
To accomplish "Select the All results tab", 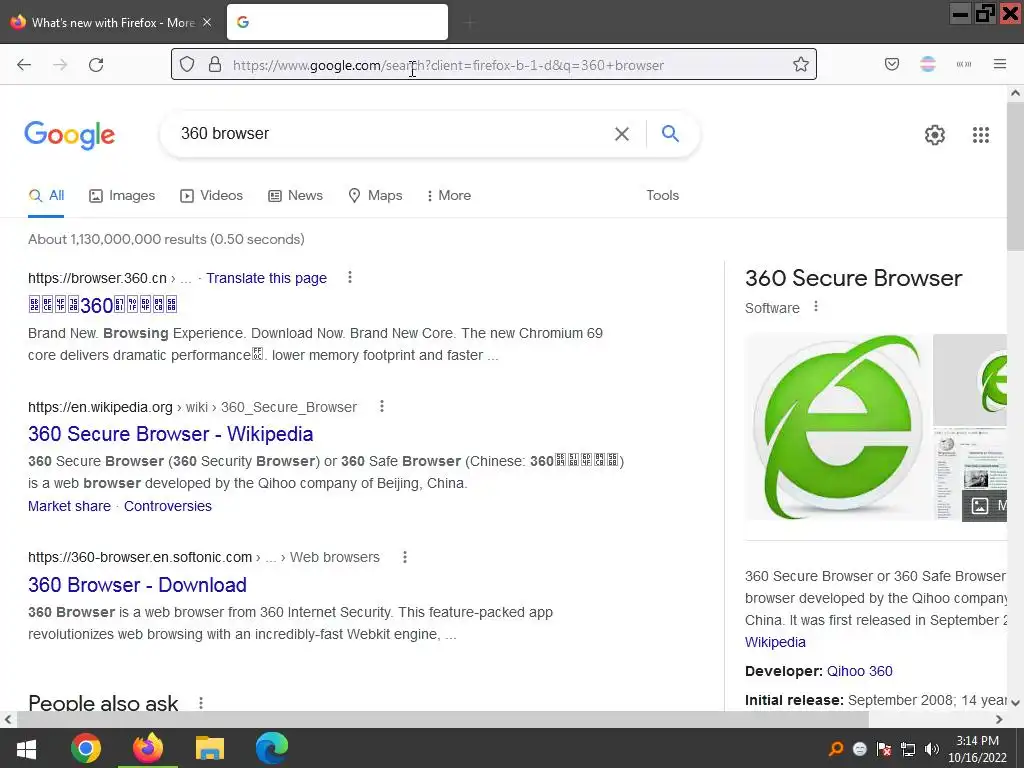I will pos(46,195).
